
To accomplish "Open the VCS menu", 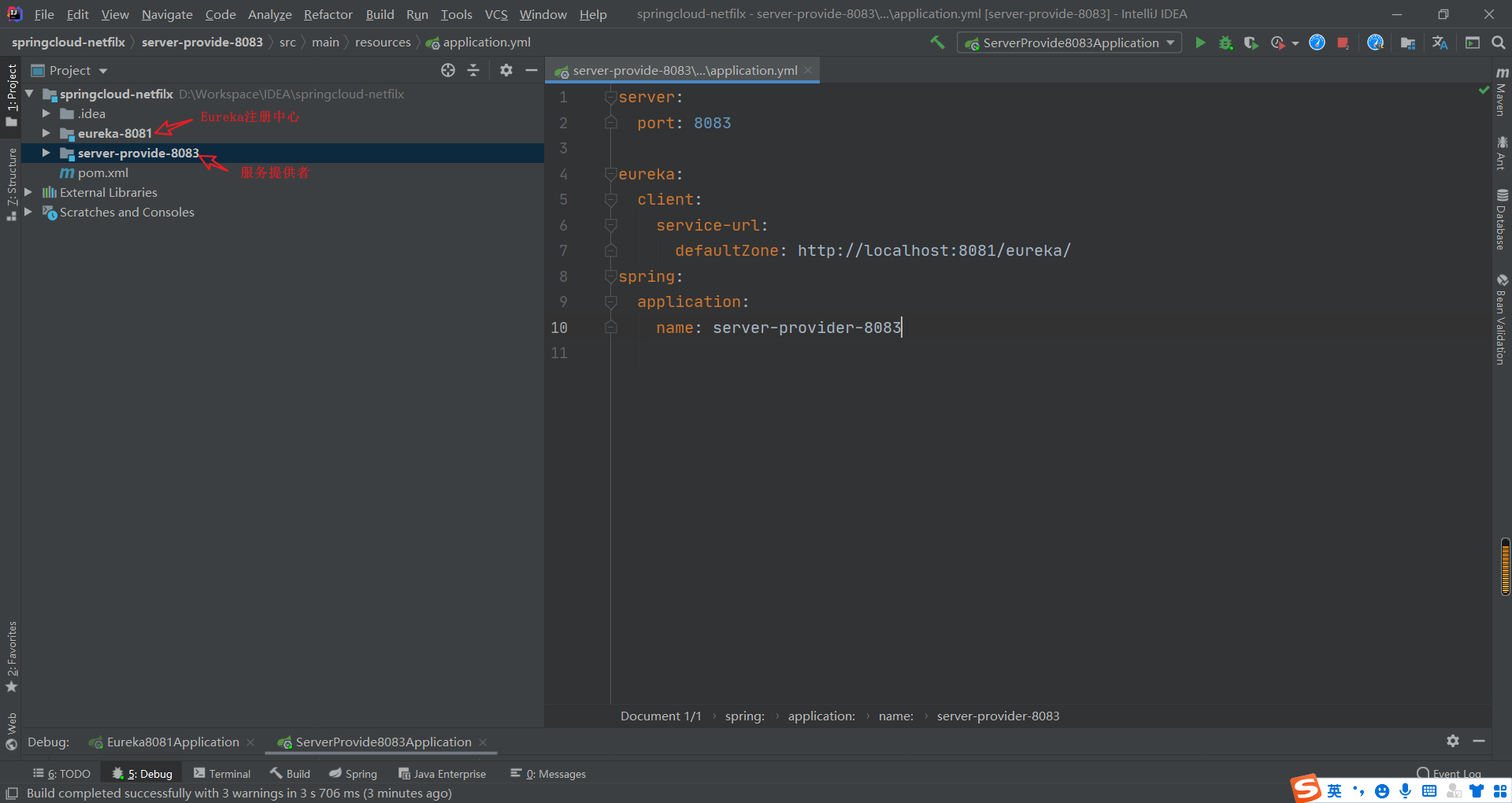I will point(496,14).
